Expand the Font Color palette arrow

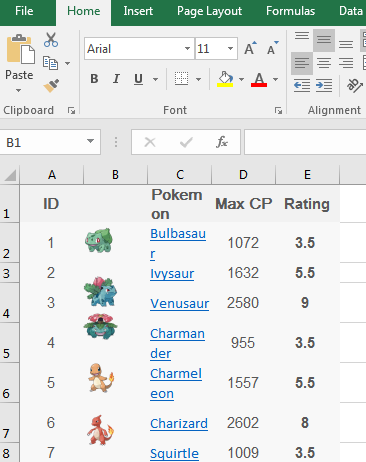[275, 79]
